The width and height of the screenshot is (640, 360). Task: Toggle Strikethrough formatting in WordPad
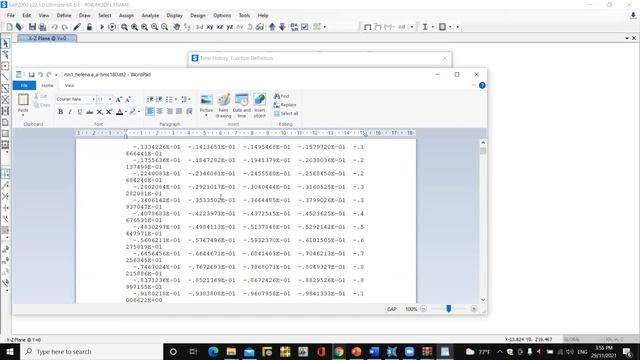tap(90, 111)
